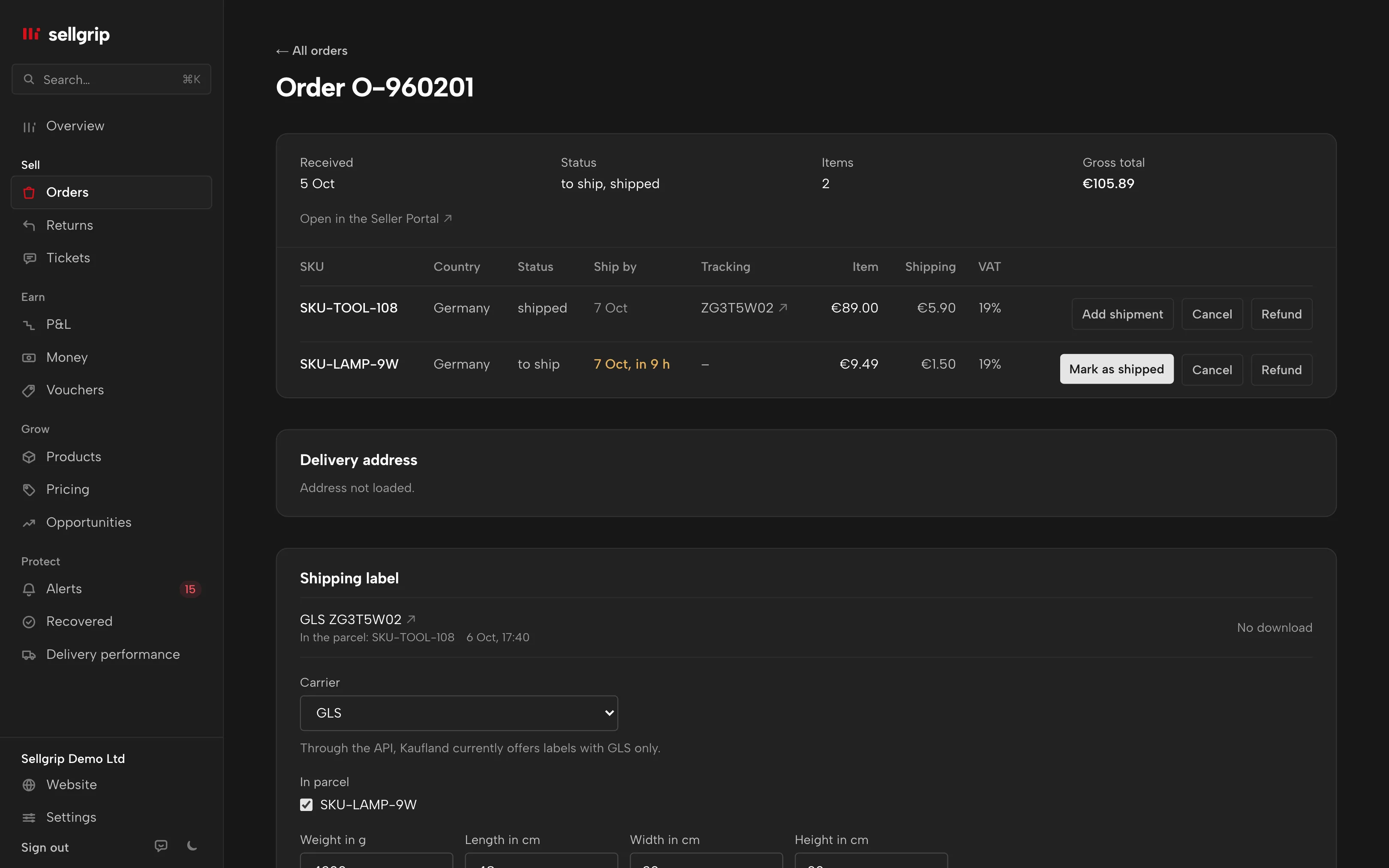Click the Returns arrow icon
The width and height of the screenshot is (1389, 868).
click(x=29, y=225)
